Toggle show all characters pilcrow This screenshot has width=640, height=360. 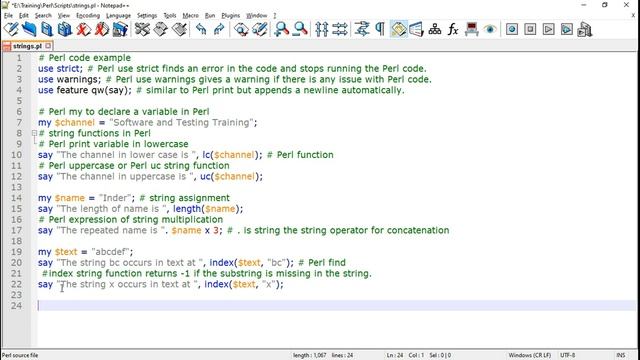click(x=380, y=29)
